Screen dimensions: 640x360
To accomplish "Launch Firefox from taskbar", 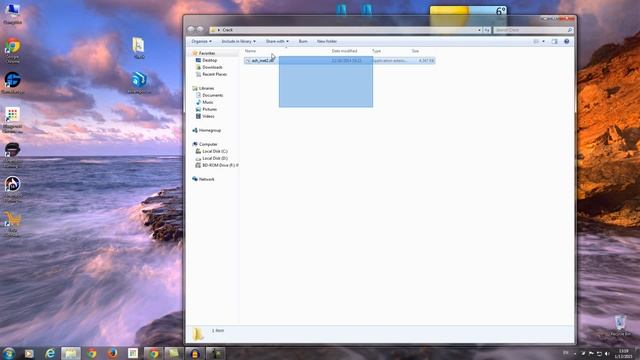I will 112,353.
